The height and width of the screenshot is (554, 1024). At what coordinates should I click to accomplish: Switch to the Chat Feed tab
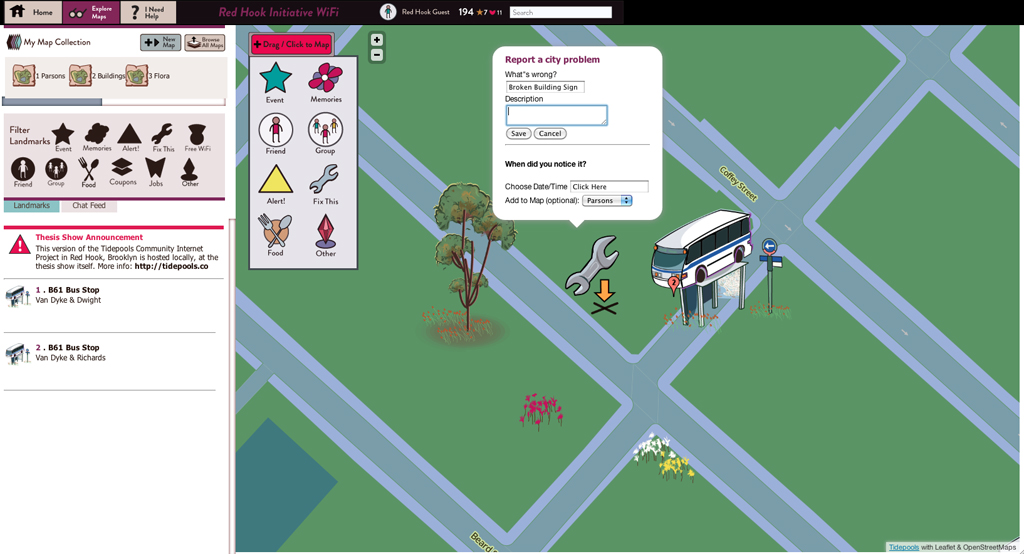click(x=89, y=205)
